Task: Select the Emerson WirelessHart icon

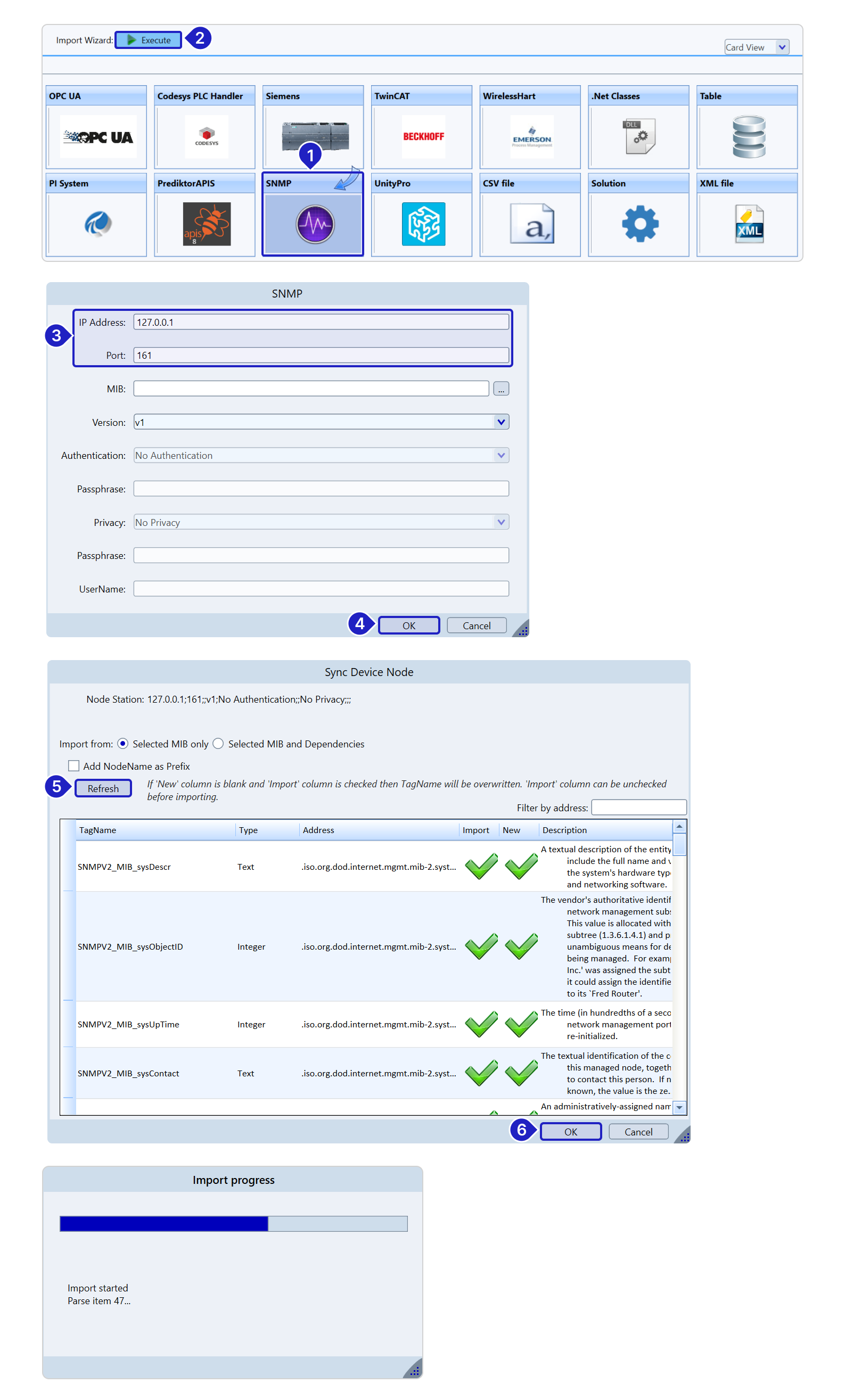Action: tap(531, 136)
